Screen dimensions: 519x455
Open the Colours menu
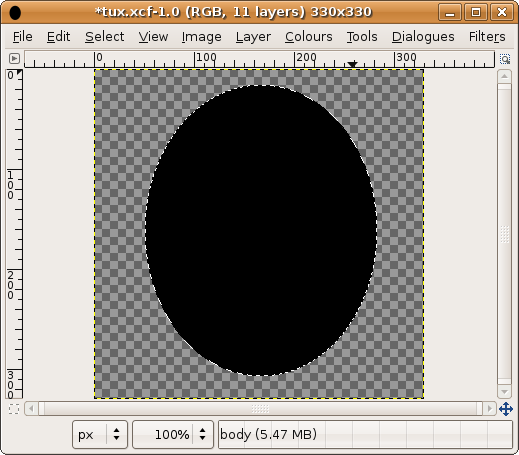308,36
